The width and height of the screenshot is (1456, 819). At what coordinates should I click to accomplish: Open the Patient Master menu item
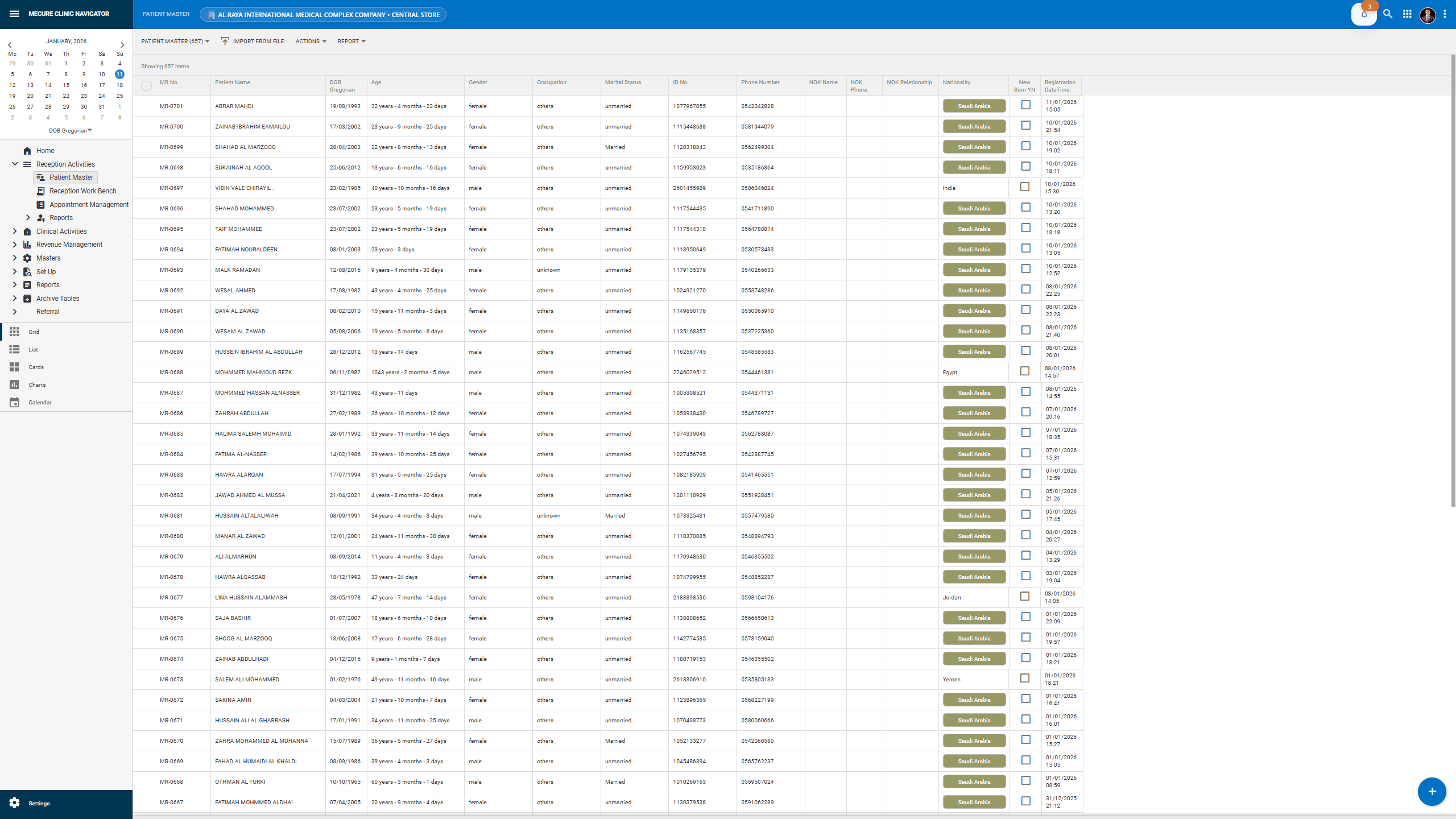click(71, 177)
